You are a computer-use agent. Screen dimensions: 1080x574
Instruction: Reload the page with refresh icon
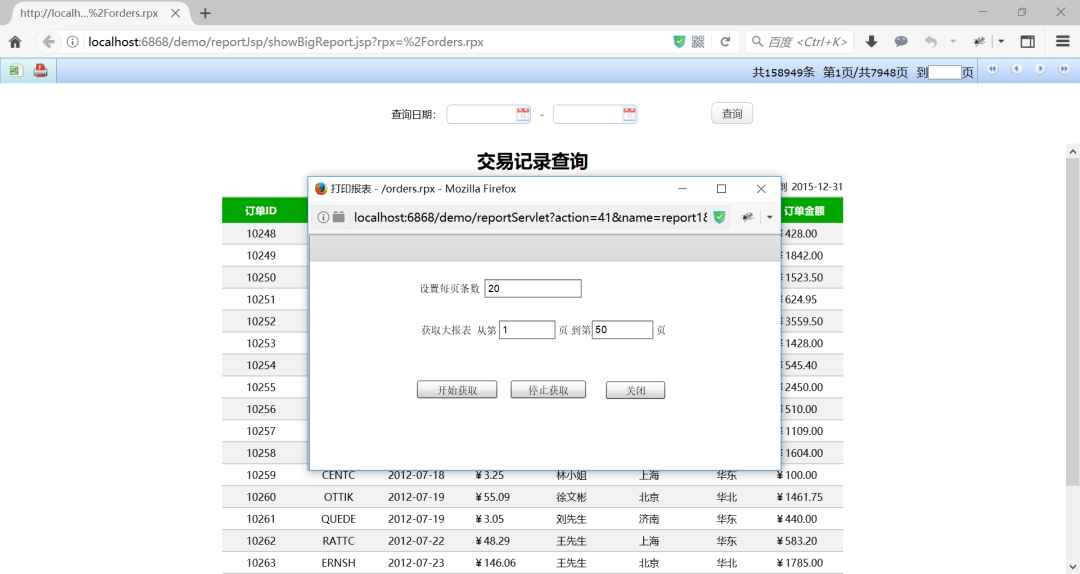point(725,42)
